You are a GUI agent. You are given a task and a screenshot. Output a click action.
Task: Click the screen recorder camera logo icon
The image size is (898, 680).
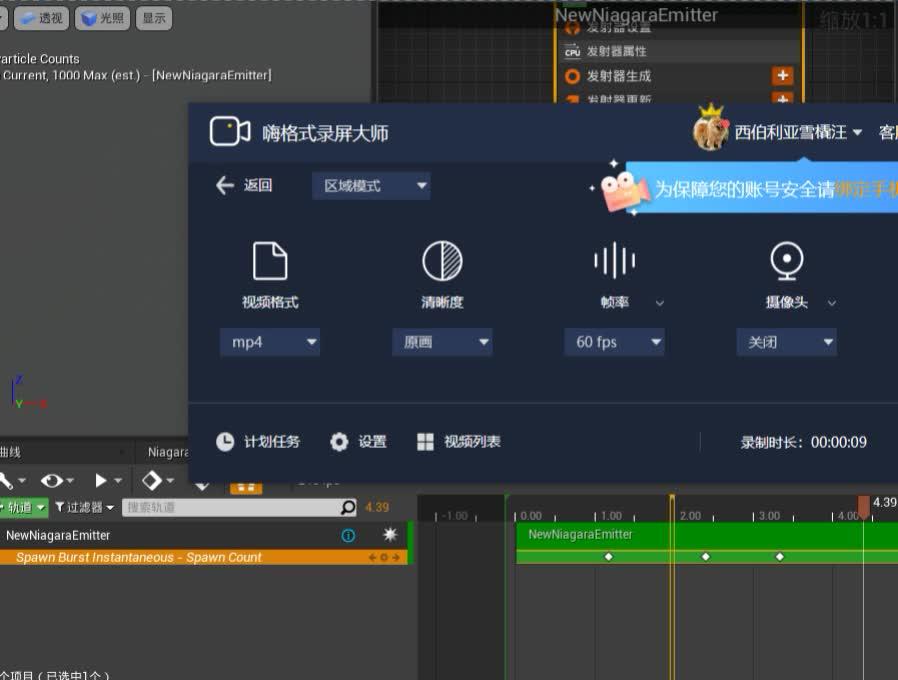coord(230,132)
